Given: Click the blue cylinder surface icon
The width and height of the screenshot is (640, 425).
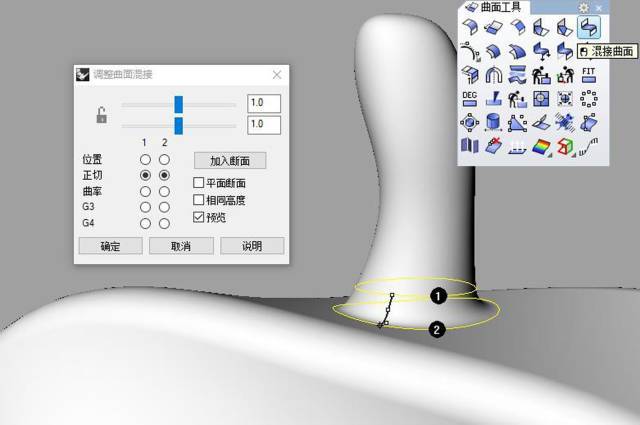Looking at the screenshot, I should pos(493,122).
